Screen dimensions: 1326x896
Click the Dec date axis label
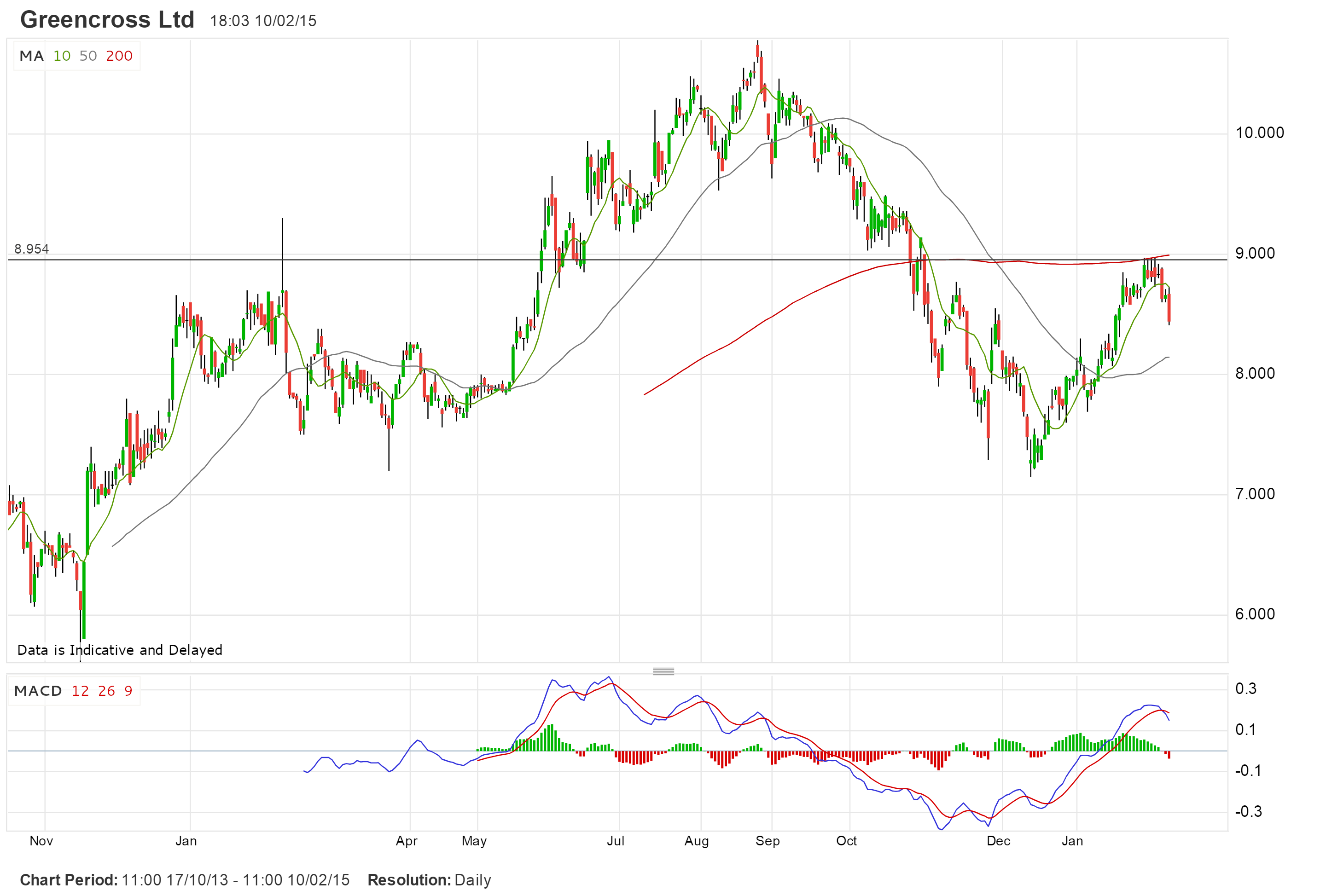(x=999, y=841)
